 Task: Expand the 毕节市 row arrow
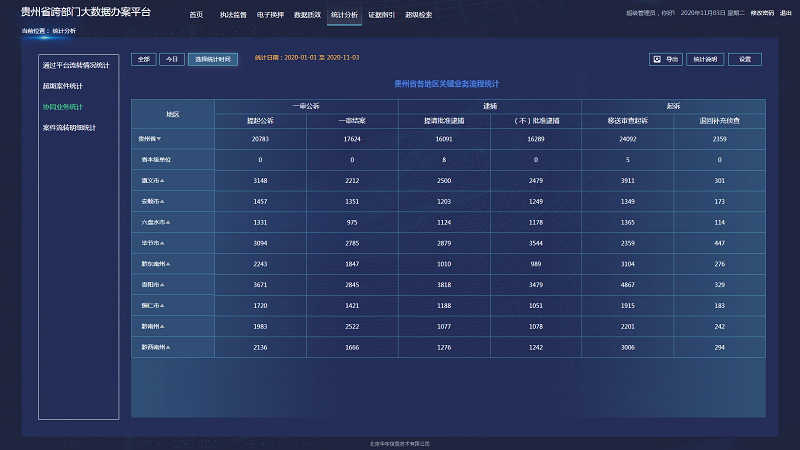pyautogui.click(x=162, y=243)
